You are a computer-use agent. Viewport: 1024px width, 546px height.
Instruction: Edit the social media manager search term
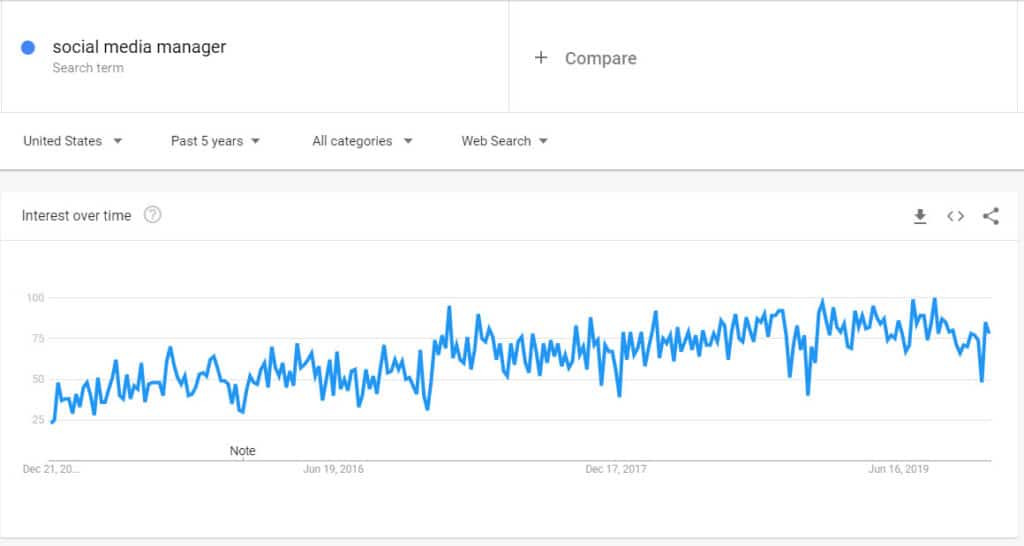[139, 47]
